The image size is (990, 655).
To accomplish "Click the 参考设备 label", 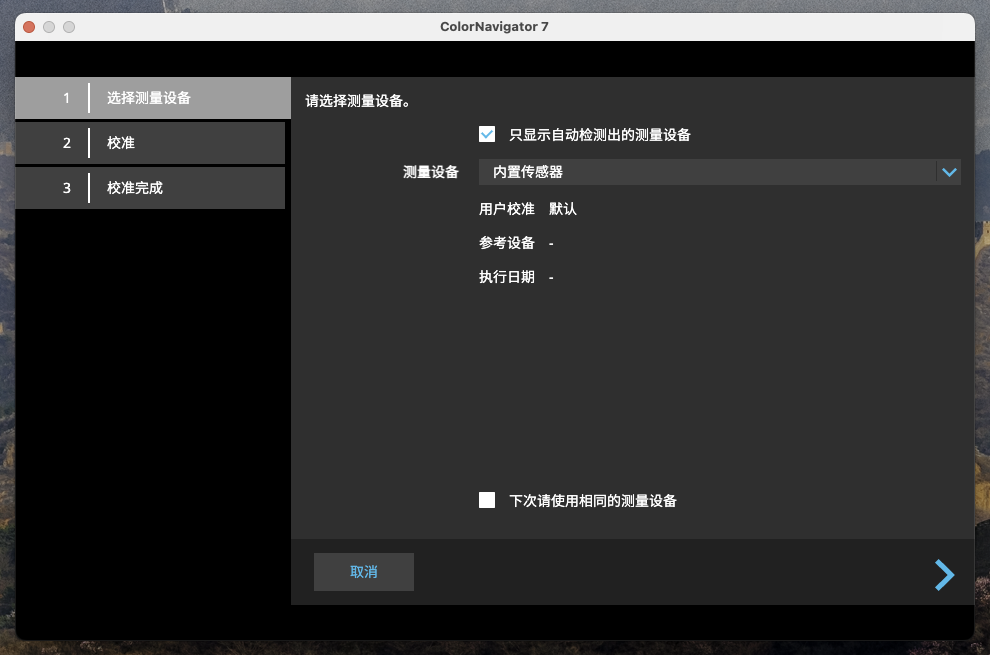I will coord(507,243).
